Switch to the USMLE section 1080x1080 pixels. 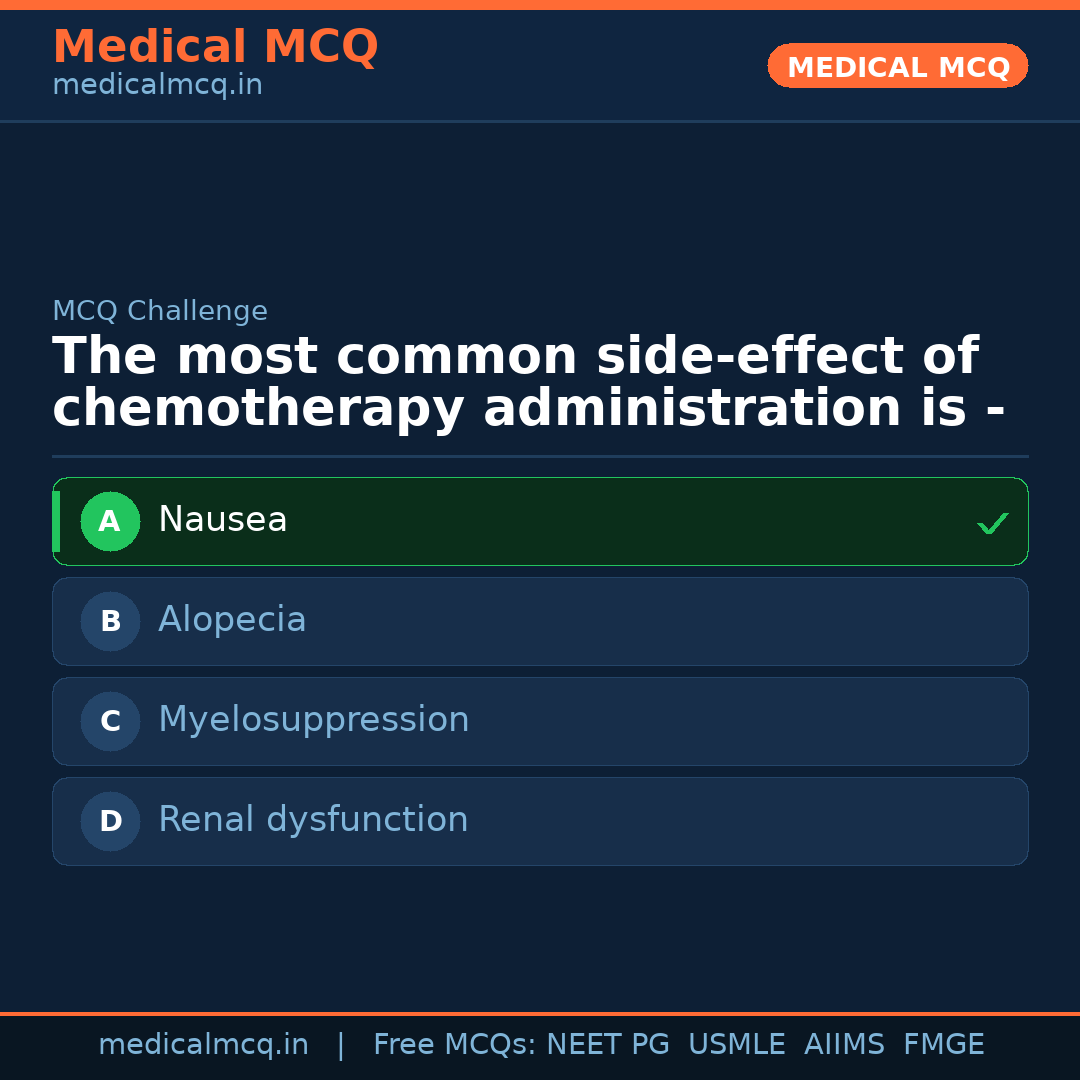coord(737,1043)
